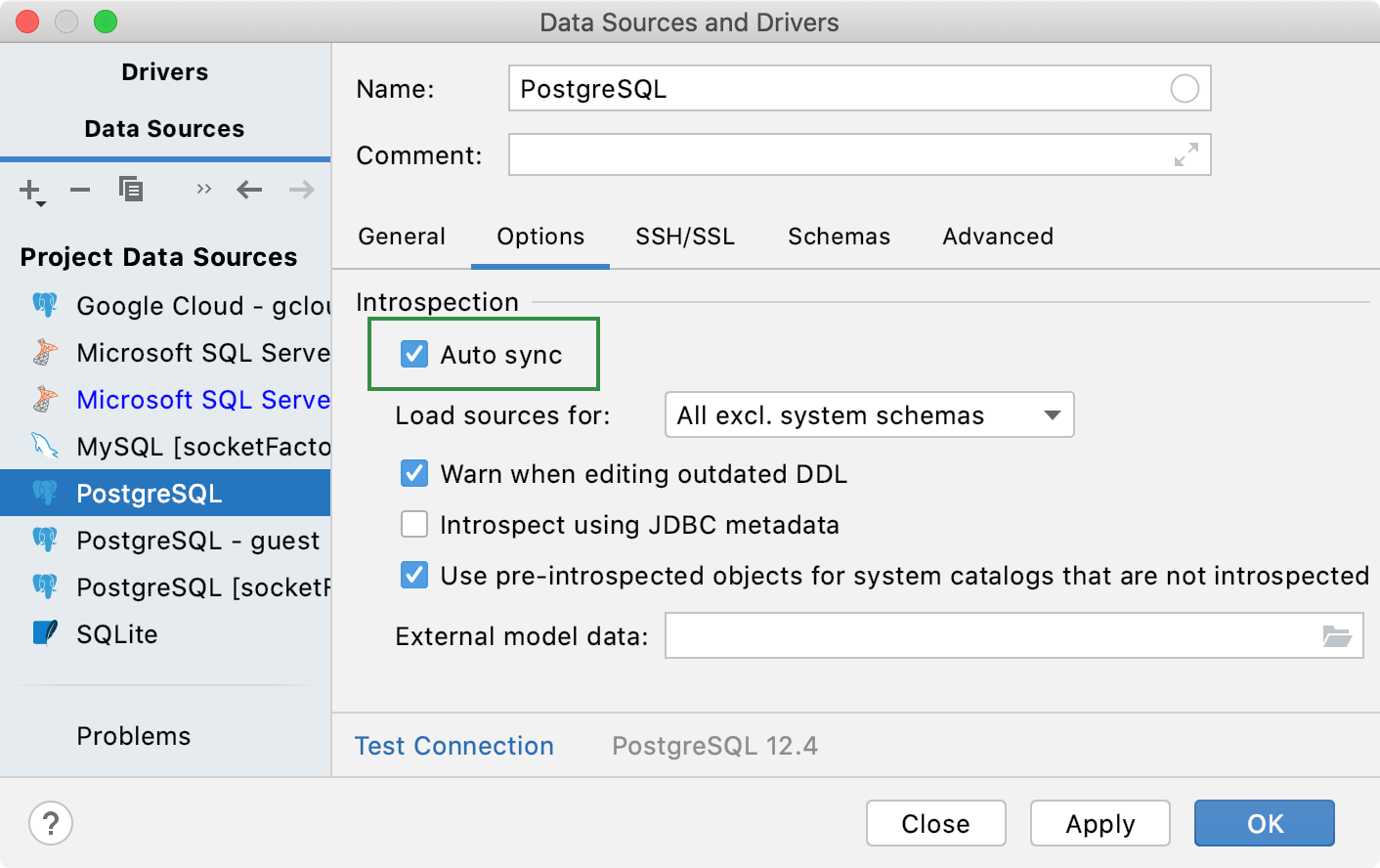Remove the selected data source
Viewport: 1380px width, 868px height.
click(80, 190)
